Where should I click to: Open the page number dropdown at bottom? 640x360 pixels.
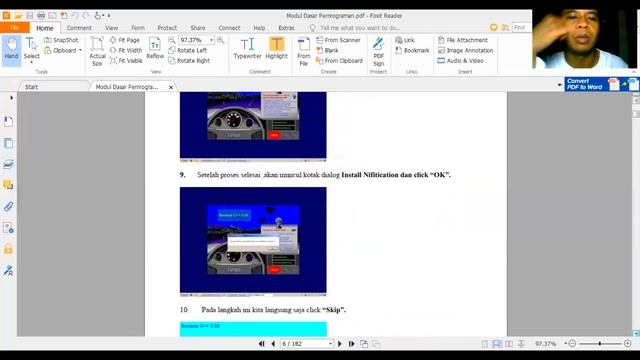pos(330,344)
